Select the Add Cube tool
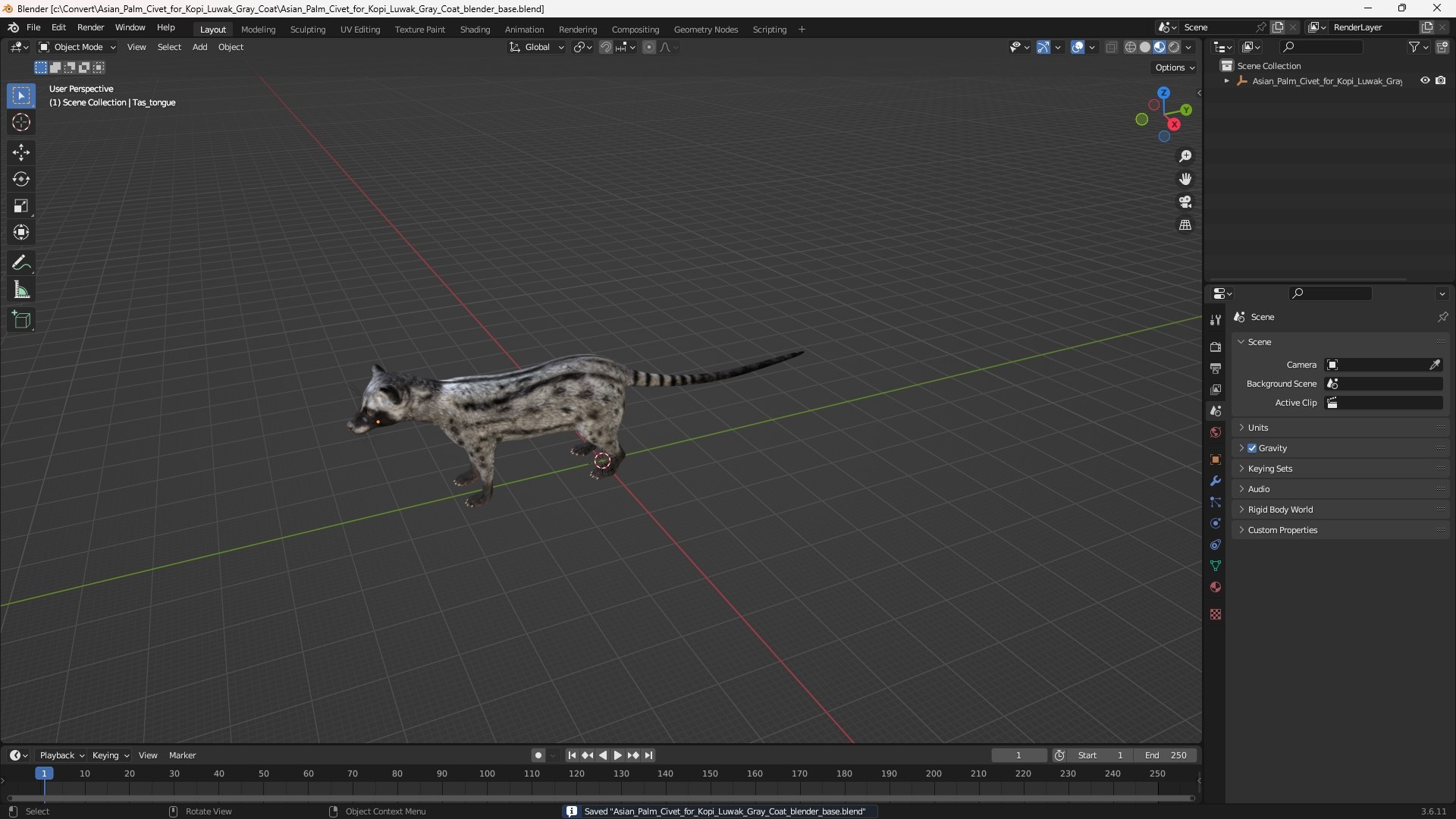 tap(21, 320)
